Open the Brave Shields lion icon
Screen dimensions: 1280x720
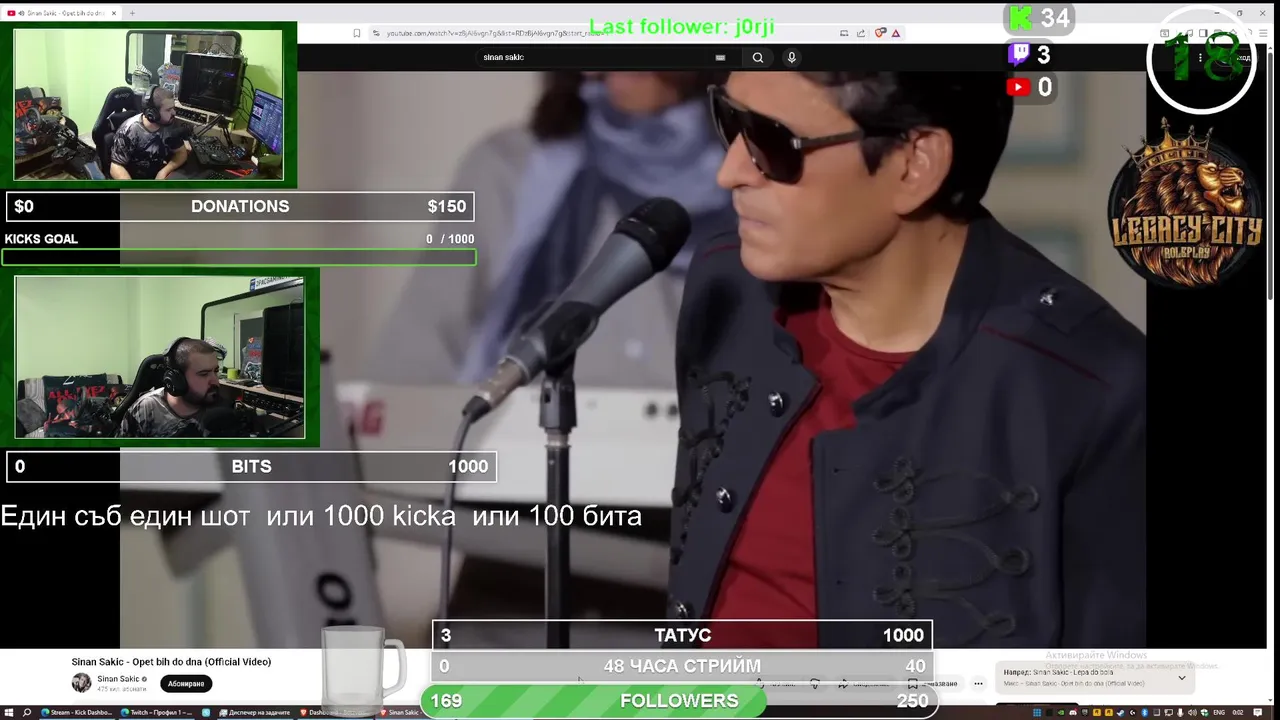point(880,33)
